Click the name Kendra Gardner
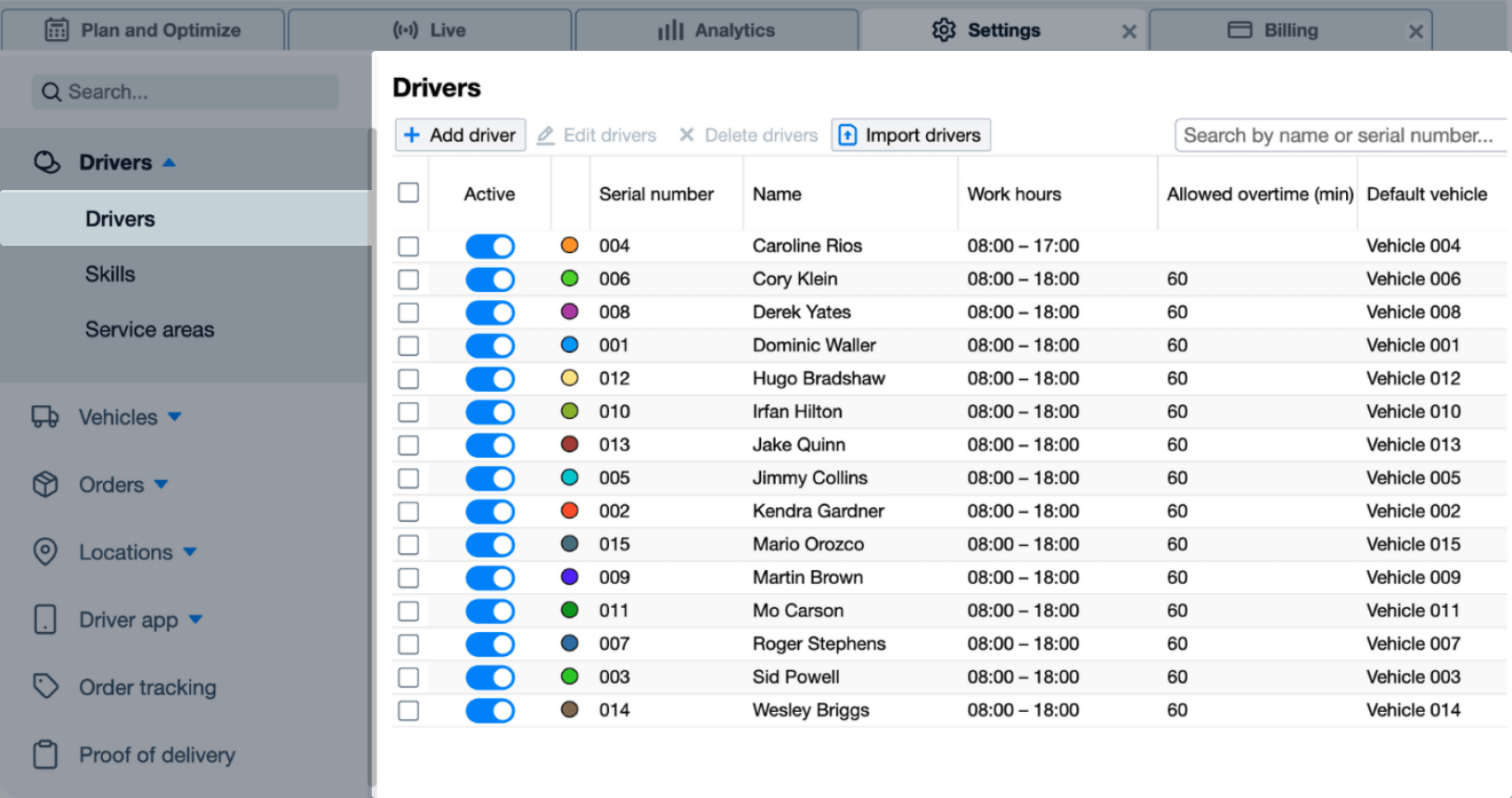Viewport: 1512px width, 798px height. click(x=819, y=511)
